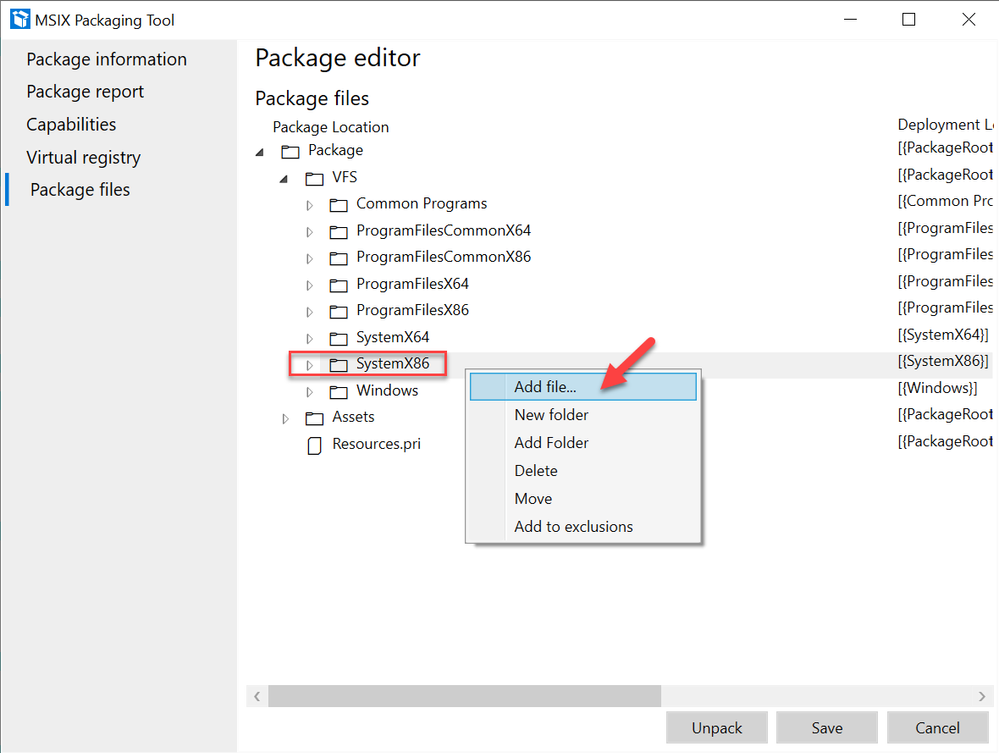Select the ProgramFilesX64 tree item
Image resolution: width=999 pixels, height=753 pixels.
[x=412, y=283]
